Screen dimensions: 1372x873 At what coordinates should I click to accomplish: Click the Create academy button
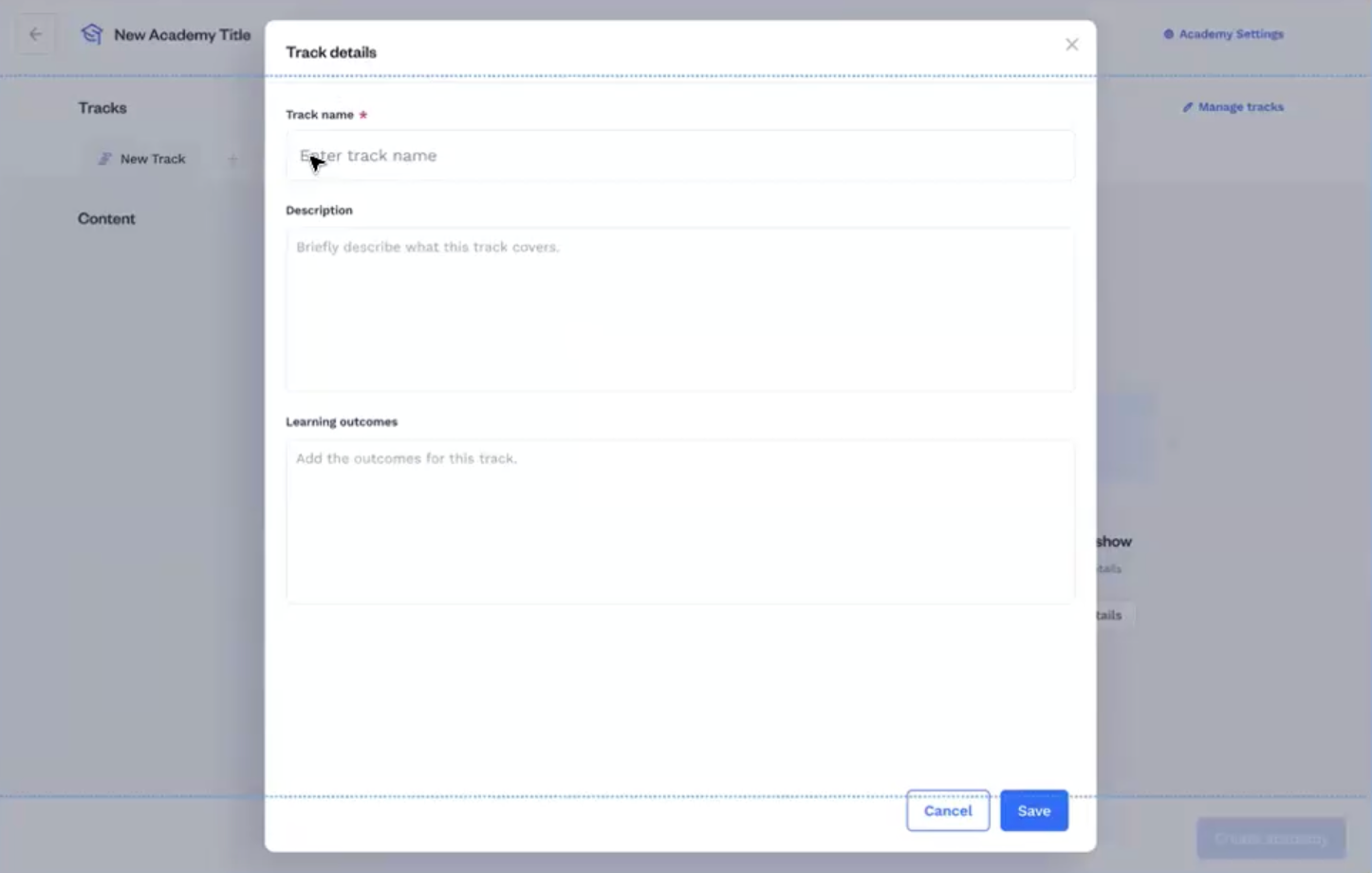1270,838
